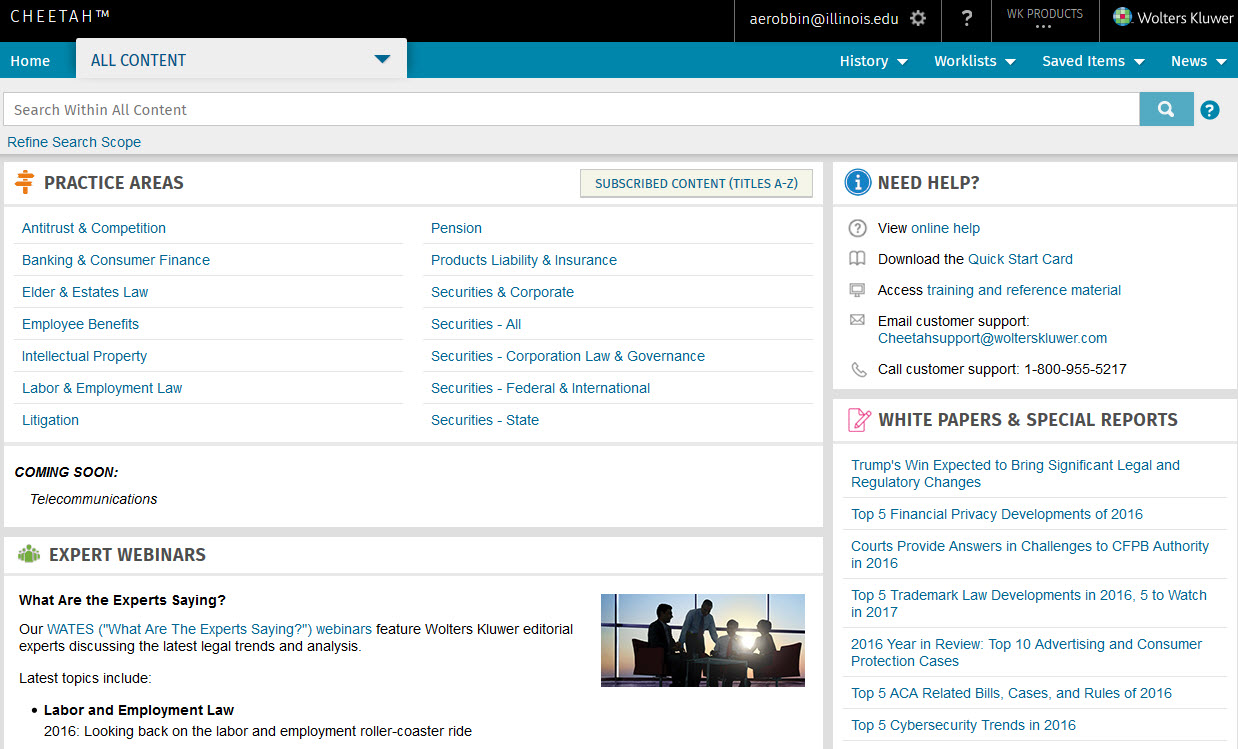The image size is (1238, 749).
Task: Open Elder & Estates Law
Action: 85,292
